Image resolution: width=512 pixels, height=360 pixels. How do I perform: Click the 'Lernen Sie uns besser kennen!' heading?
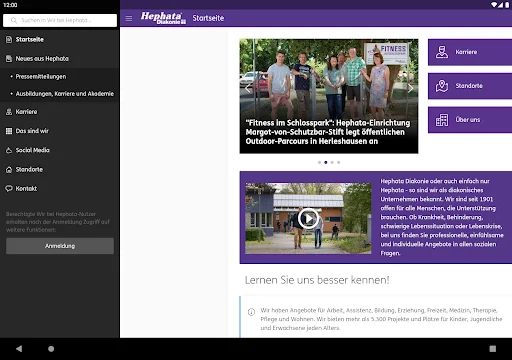click(317, 280)
